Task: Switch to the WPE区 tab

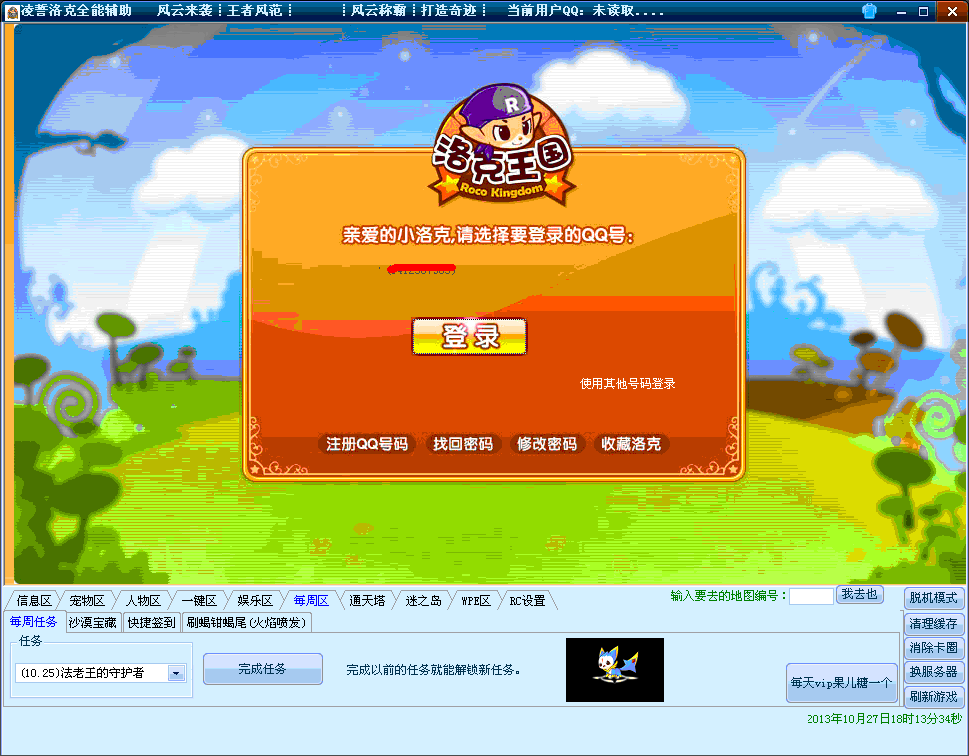Action: (475, 600)
